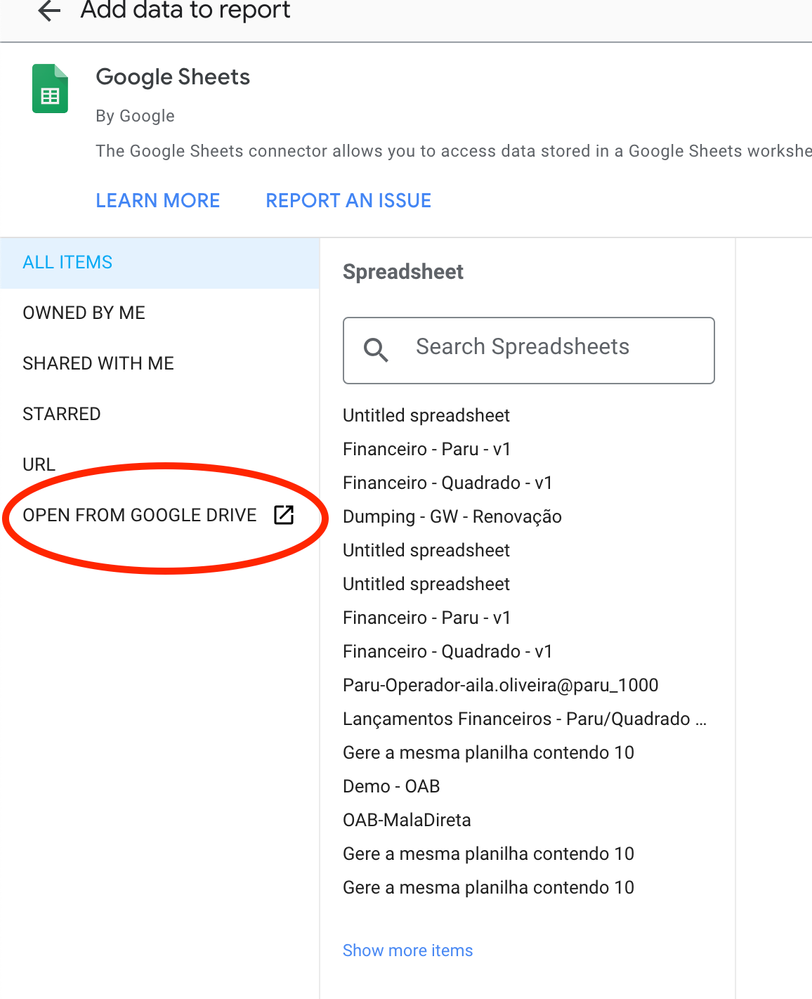Image resolution: width=812 pixels, height=999 pixels.
Task: Select OAB-MalaDireta spreadsheet
Action: tap(407, 821)
